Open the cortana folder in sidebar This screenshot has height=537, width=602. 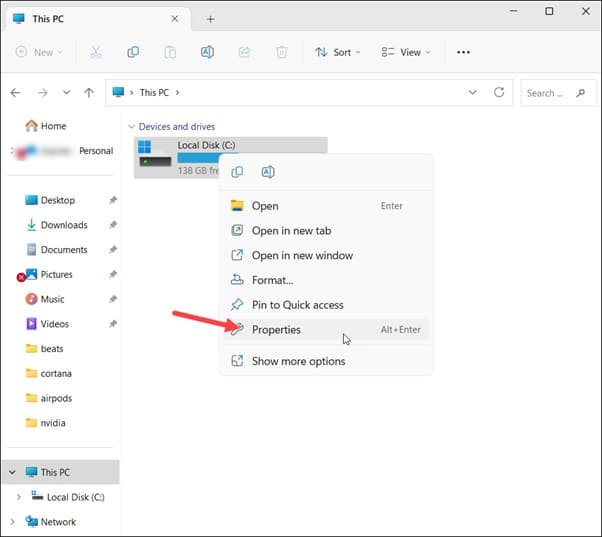pos(48,373)
